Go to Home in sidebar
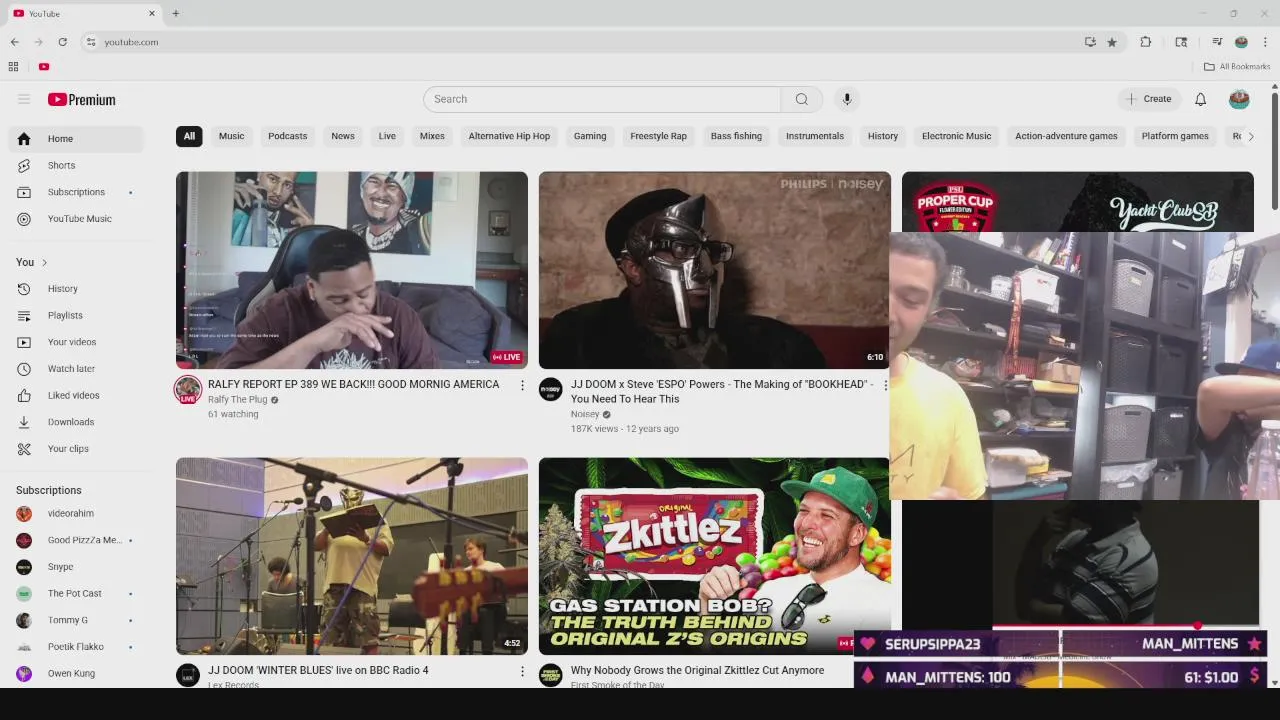This screenshot has height=720, width=1280. click(76, 139)
